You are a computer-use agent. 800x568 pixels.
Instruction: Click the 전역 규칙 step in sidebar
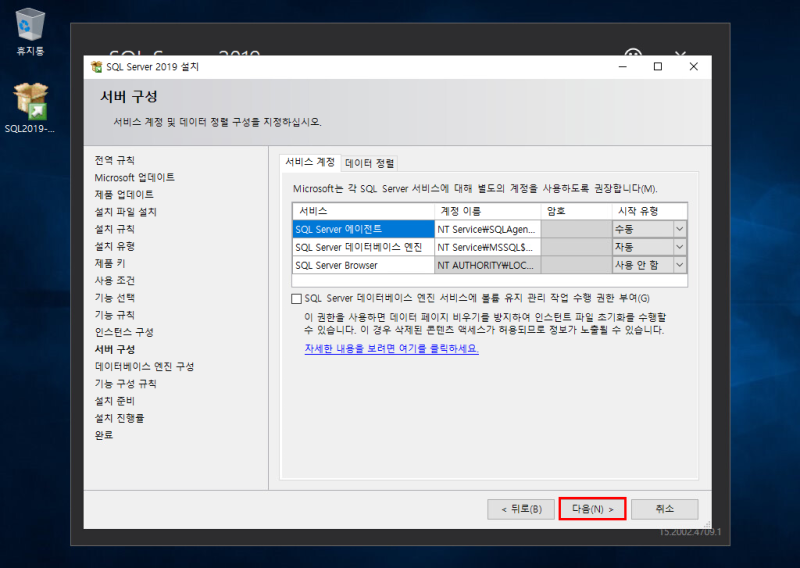tap(114, 160)
